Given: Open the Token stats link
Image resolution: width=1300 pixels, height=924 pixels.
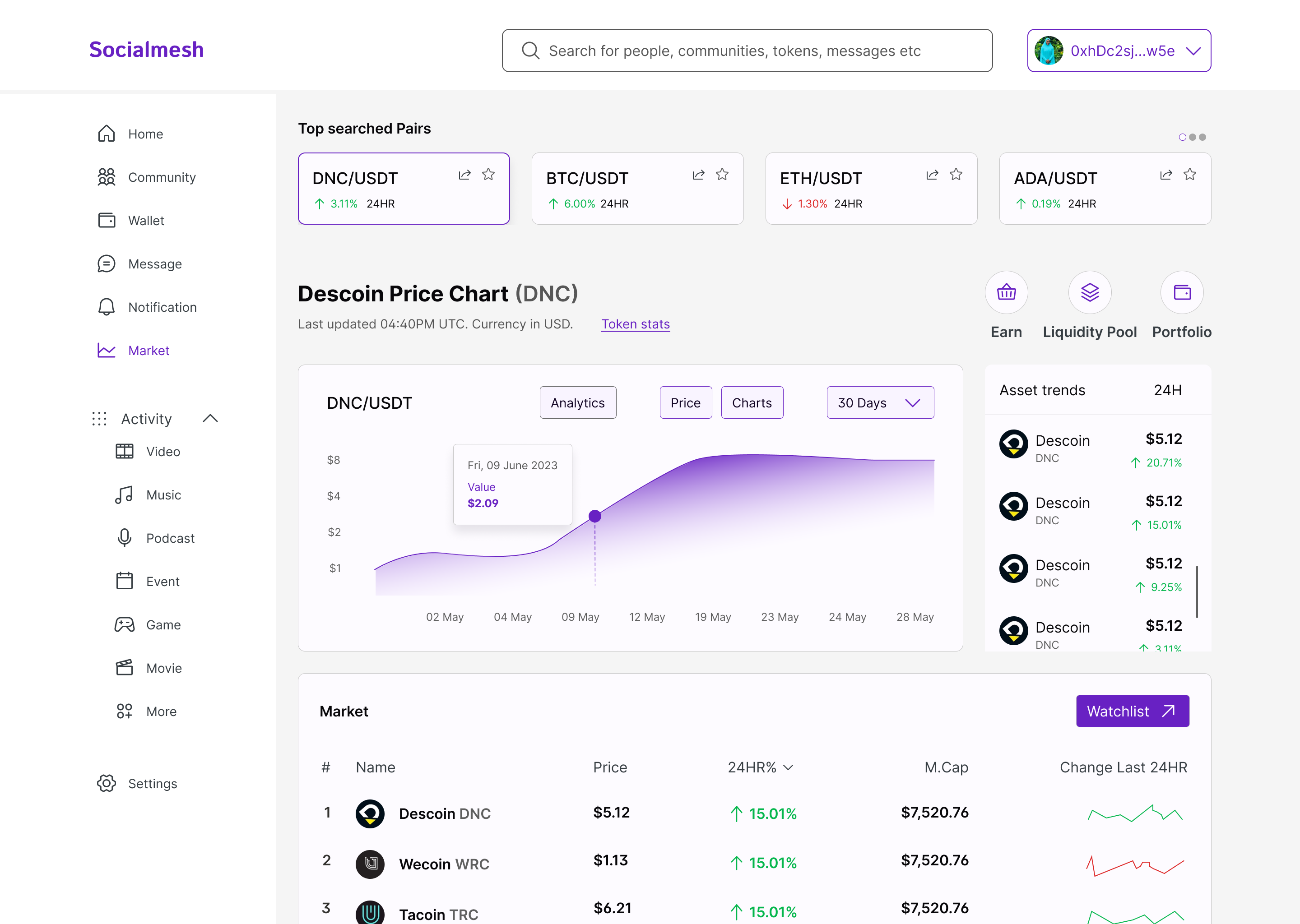Looking at the screenshot, I should (635, 324).
